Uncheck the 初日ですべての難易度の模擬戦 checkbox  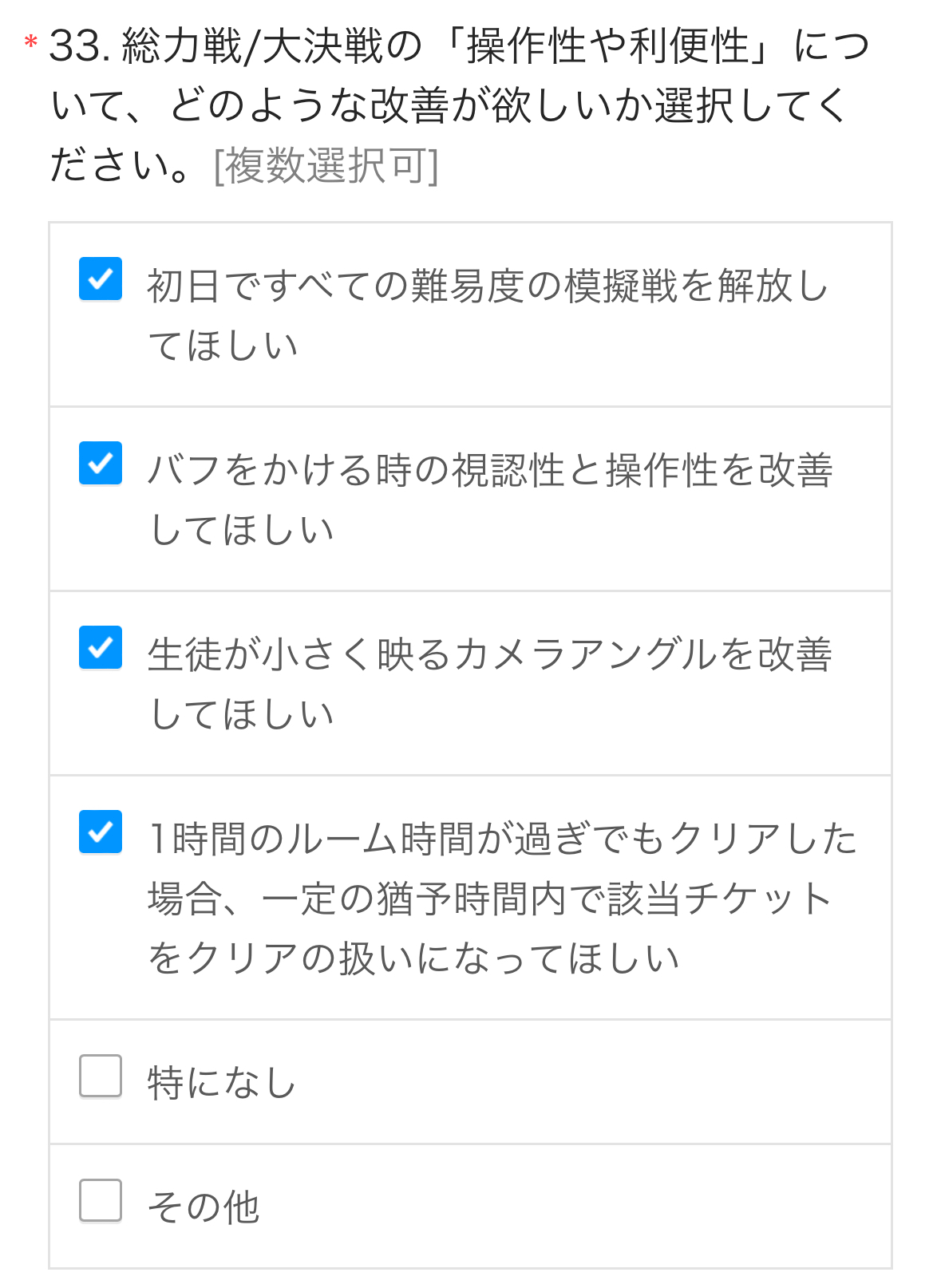[101, 279]
